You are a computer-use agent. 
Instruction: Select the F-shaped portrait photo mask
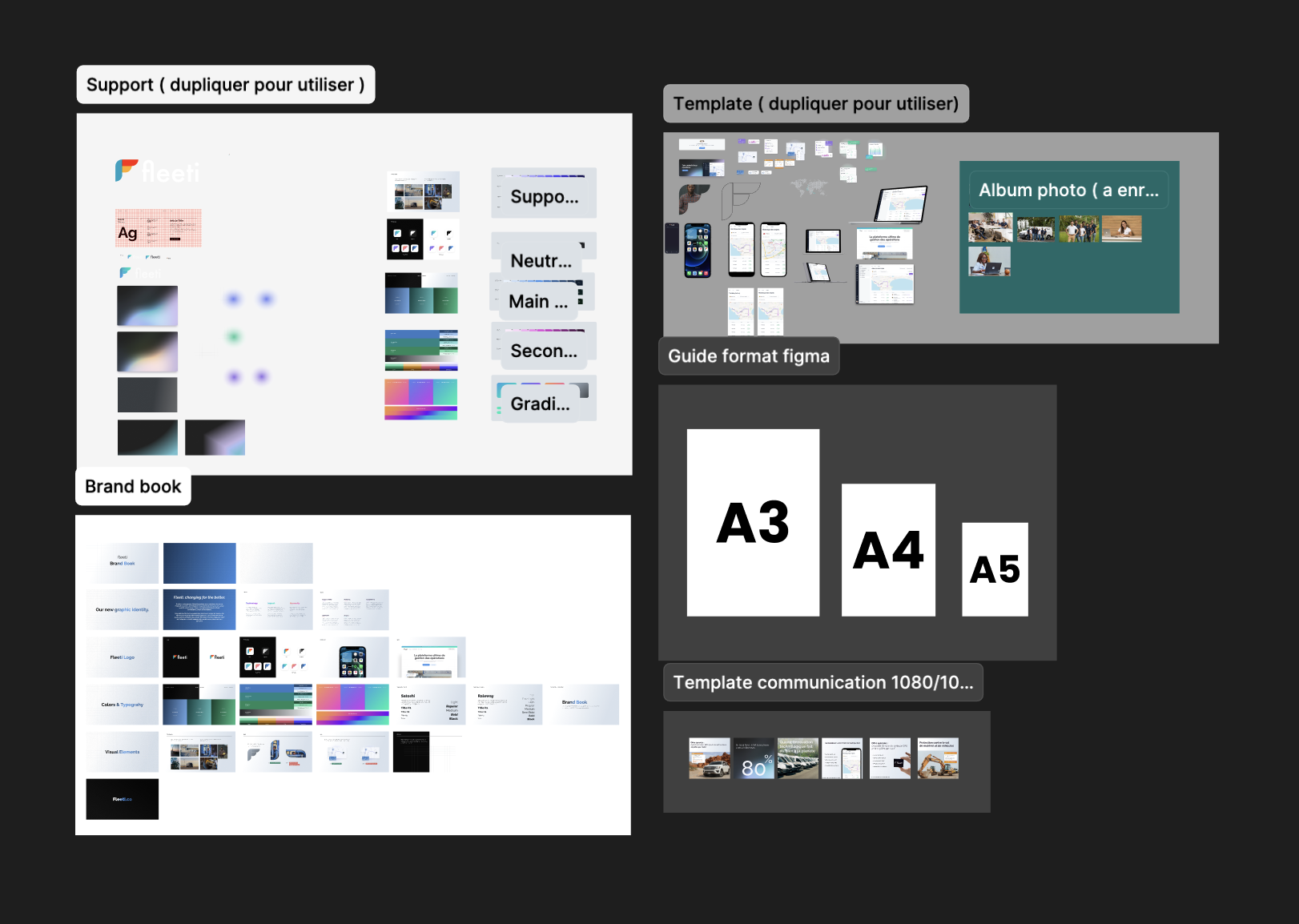click(x=693, y=198)
